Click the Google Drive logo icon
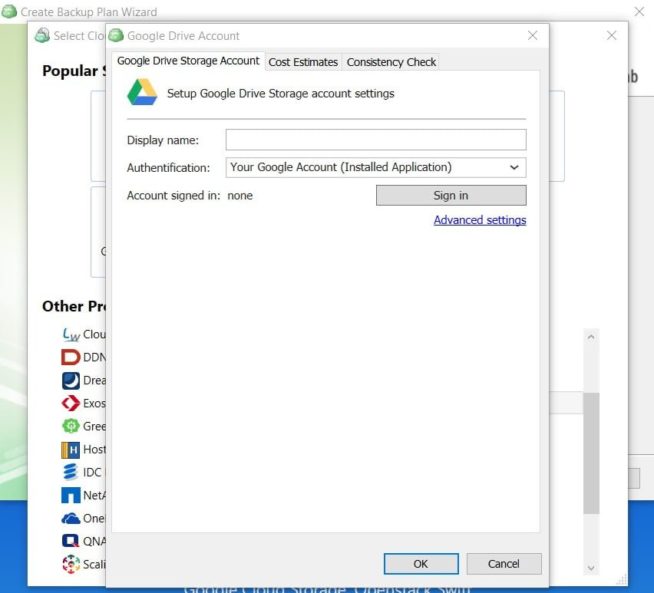The width and height of the screenshot is (654, 593). [142, 92]
